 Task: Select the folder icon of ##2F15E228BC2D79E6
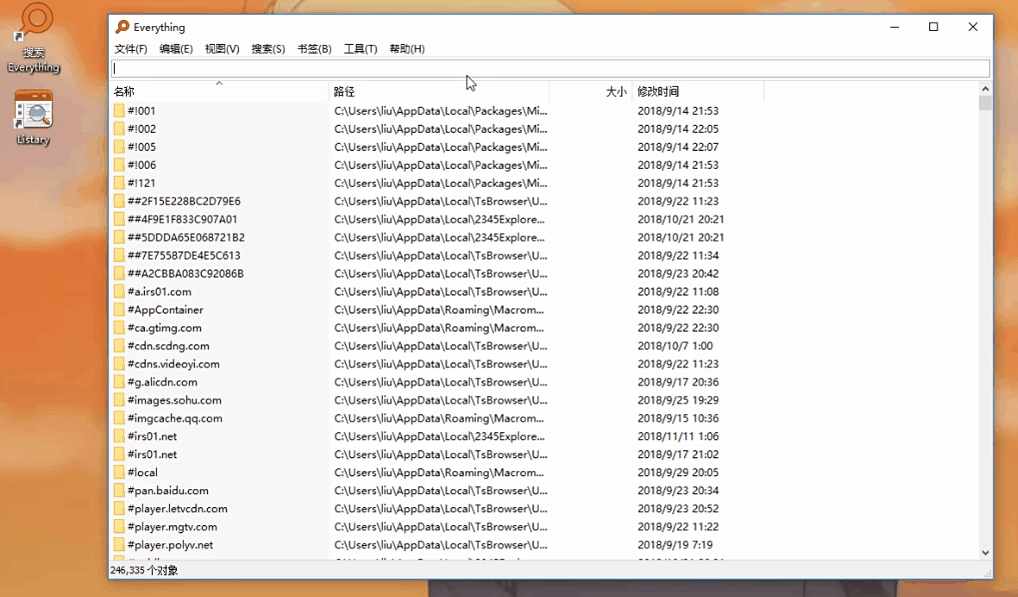coord(119,201)
